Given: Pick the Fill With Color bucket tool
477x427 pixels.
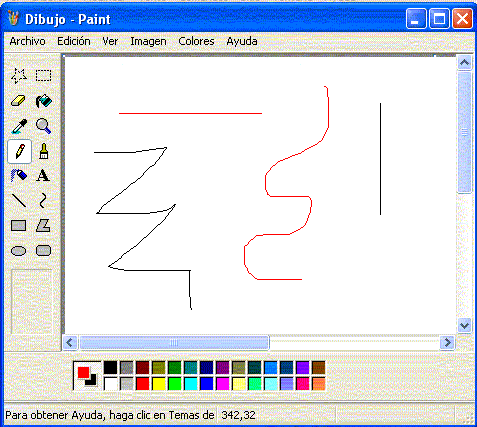Looking at the screenshot, I should [x=43, y=101].
